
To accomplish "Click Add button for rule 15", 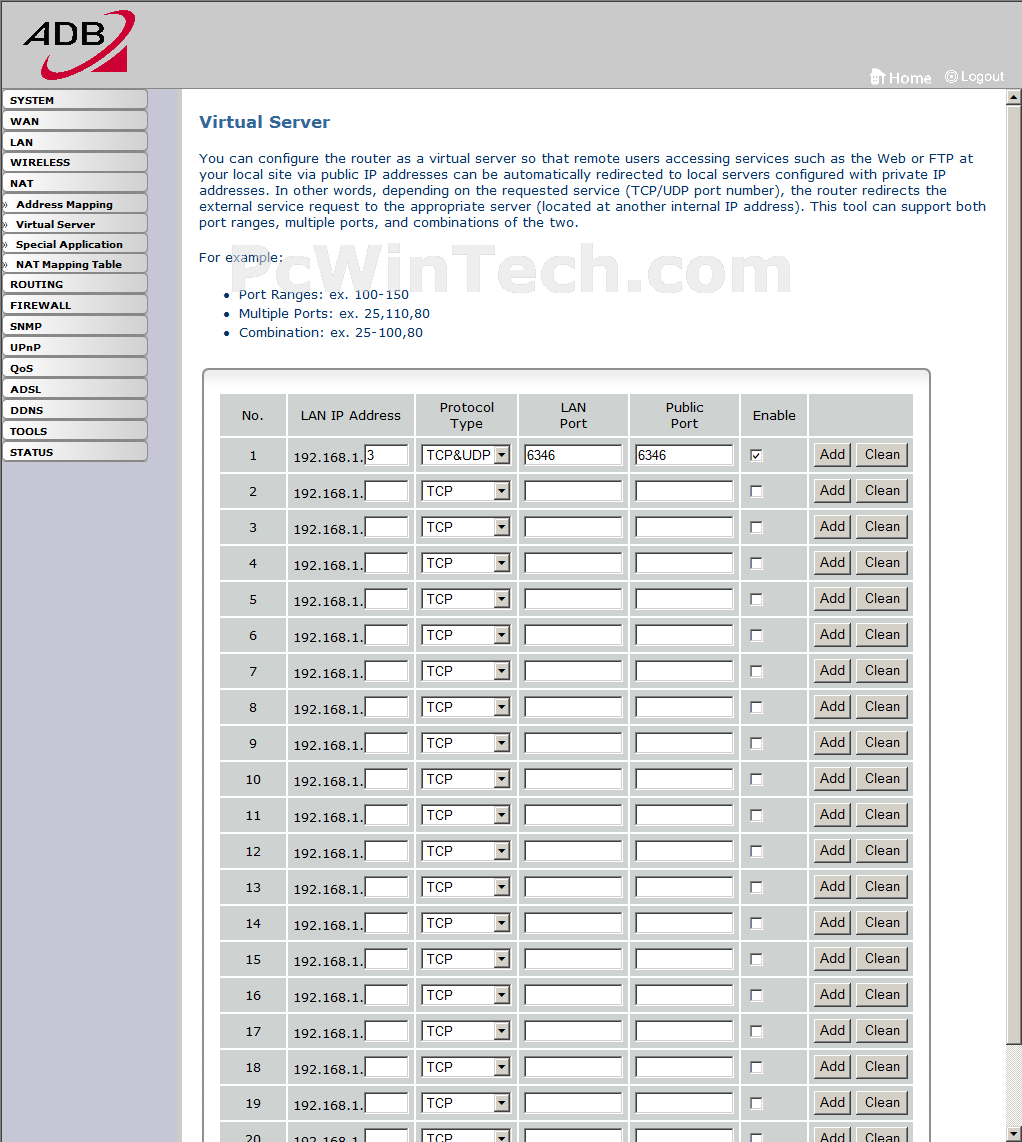I will [832, 958].
